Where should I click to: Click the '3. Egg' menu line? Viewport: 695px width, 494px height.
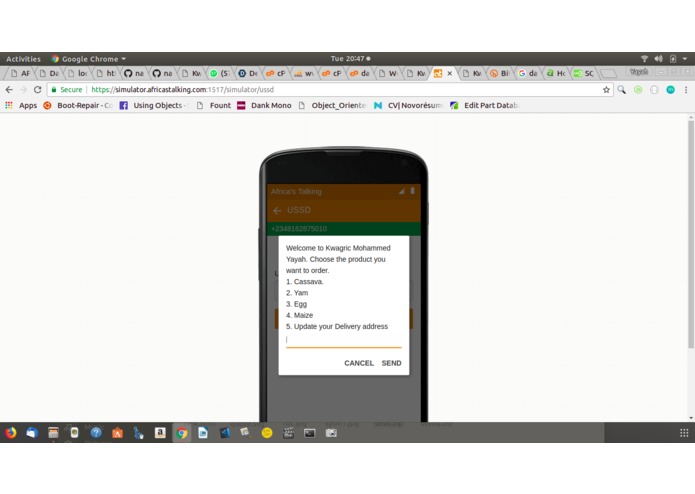pos(297,304)
